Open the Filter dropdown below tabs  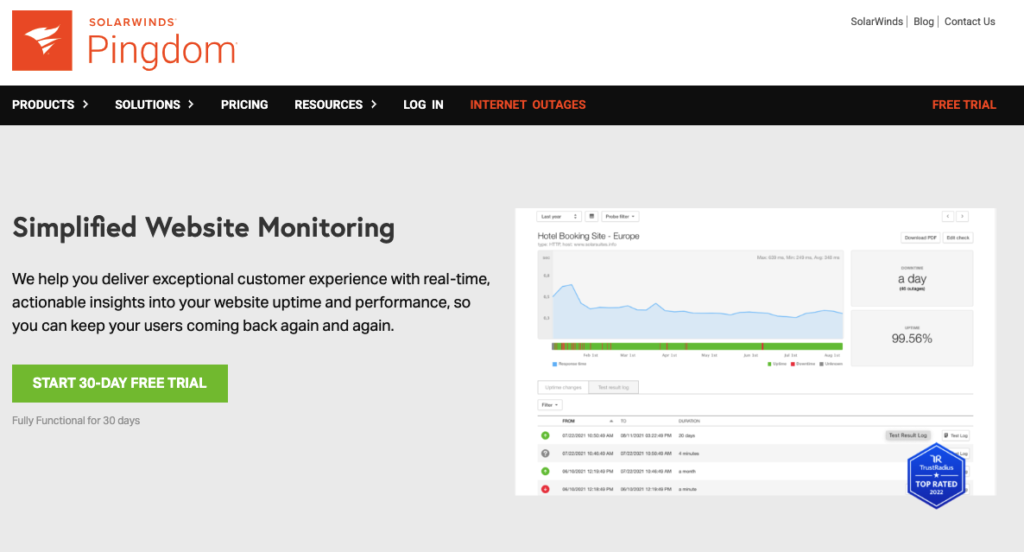550,405
